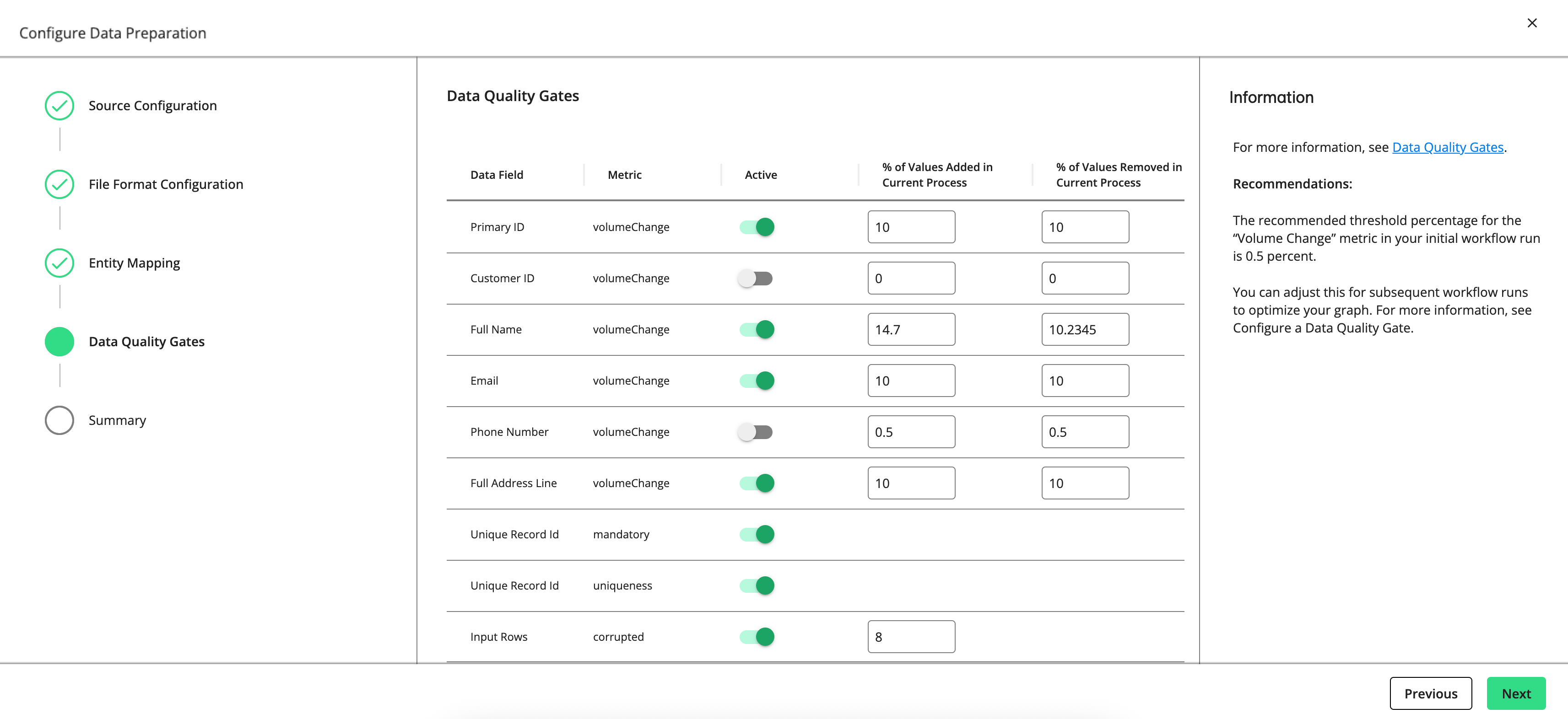Click the Next button
1568x719 pixels.
pyautogui.click(x=1516, y=693)
